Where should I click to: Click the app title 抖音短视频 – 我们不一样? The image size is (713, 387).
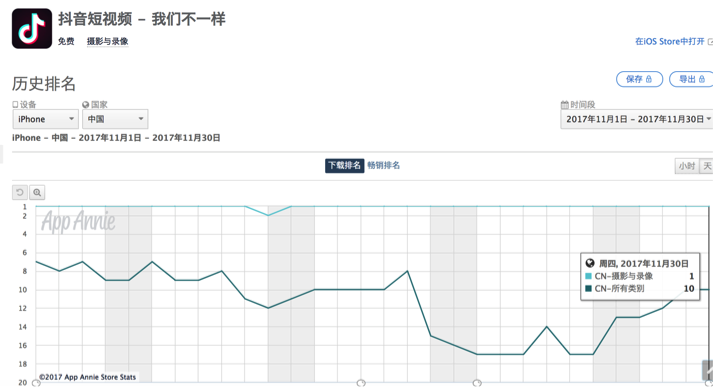142,19
